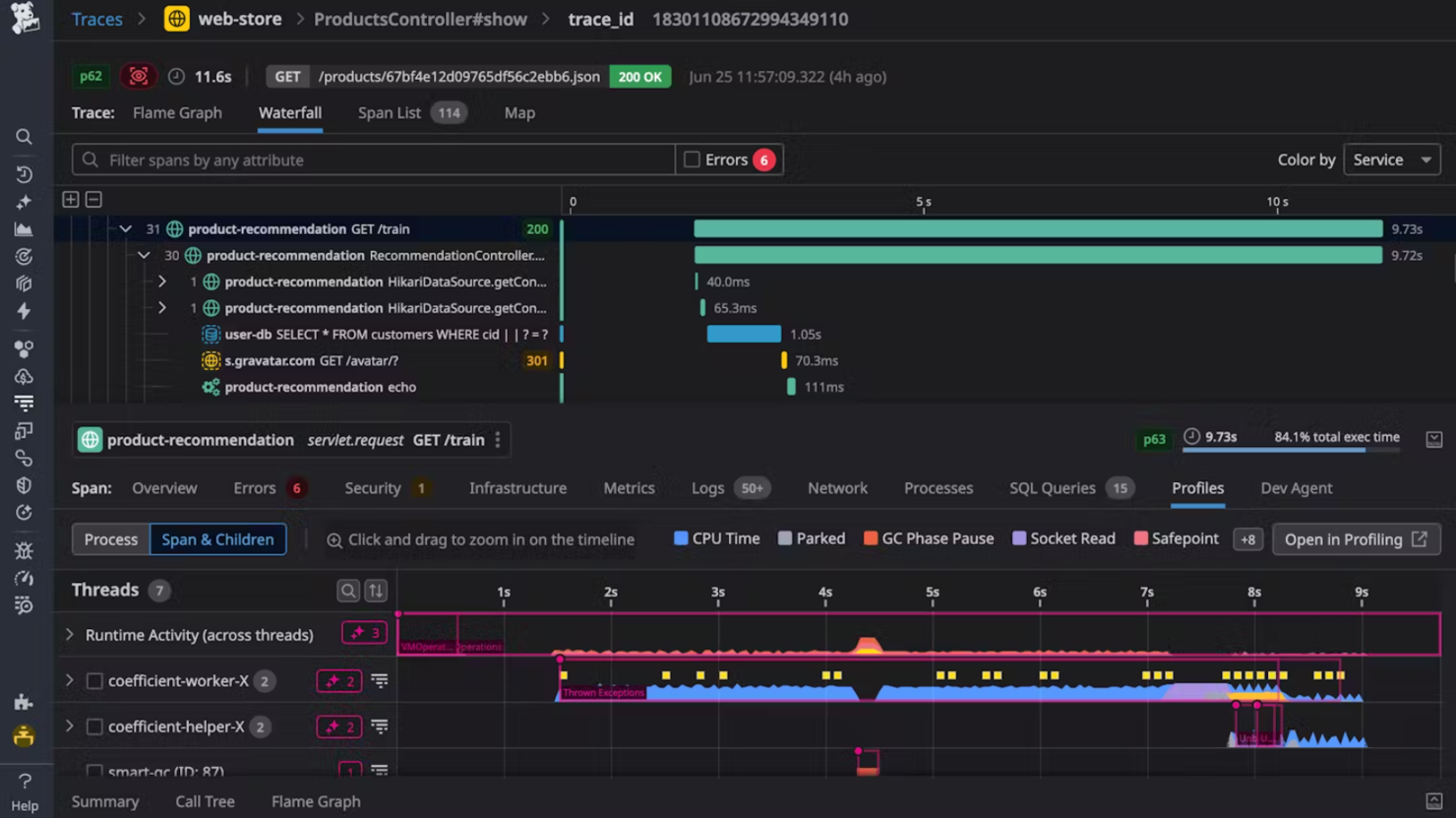
Task: Click the thread search magnifier in the Threads panel
Action: point(348,590)
